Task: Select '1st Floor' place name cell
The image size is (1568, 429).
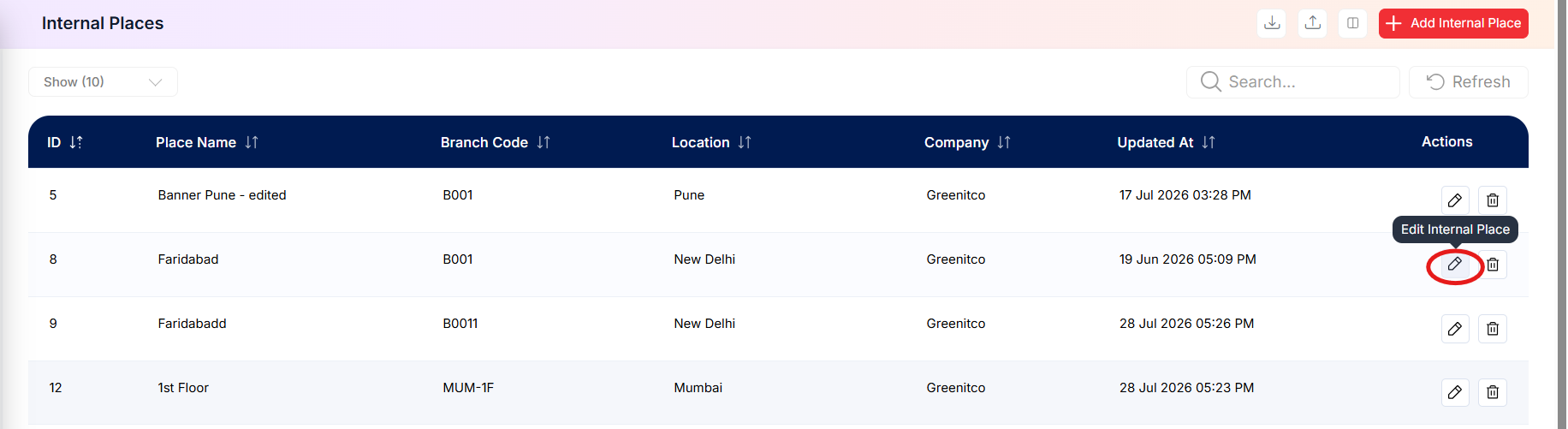Action: tap(183, 388)
